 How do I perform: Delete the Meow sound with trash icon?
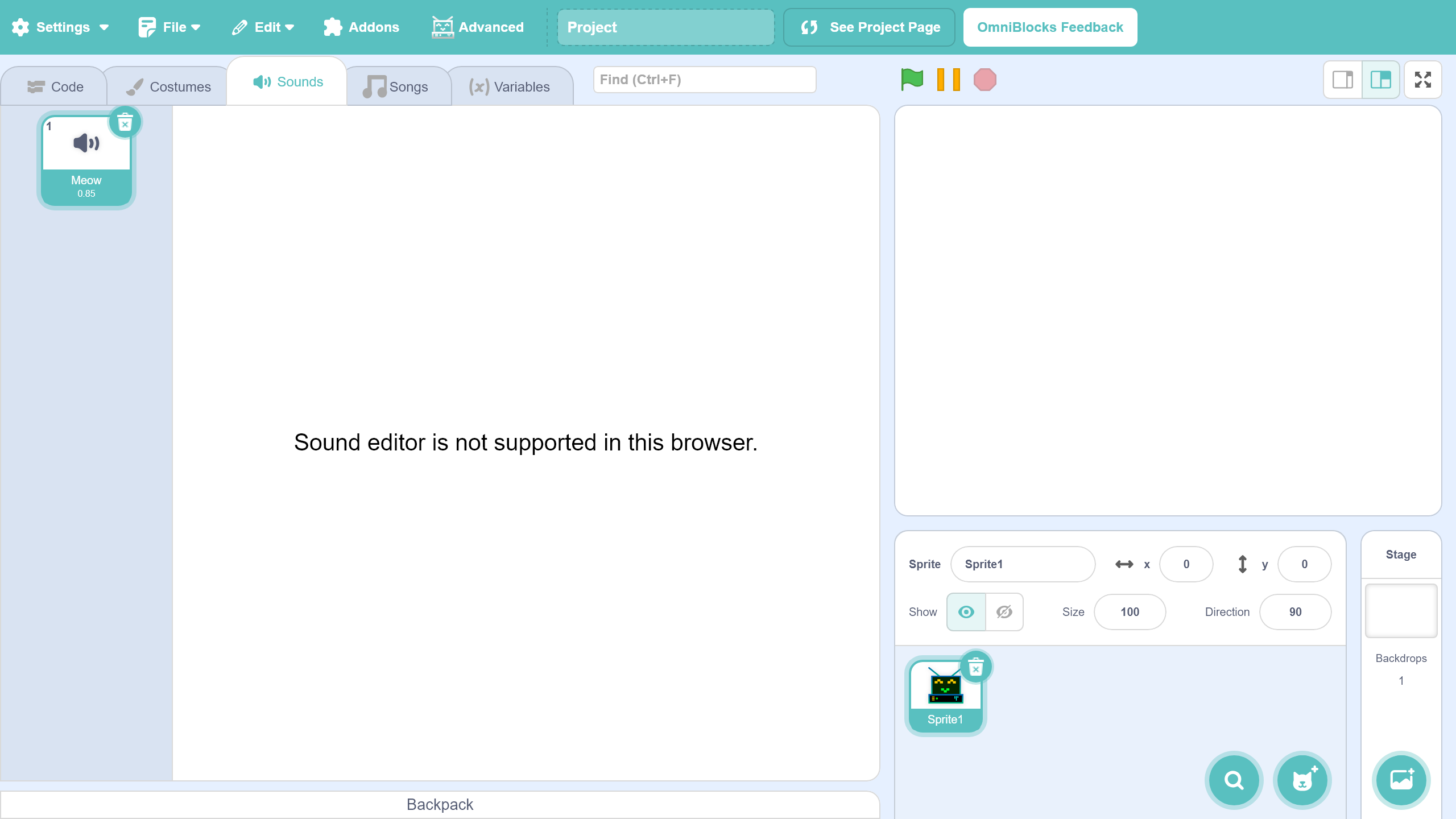coord(125,122)
